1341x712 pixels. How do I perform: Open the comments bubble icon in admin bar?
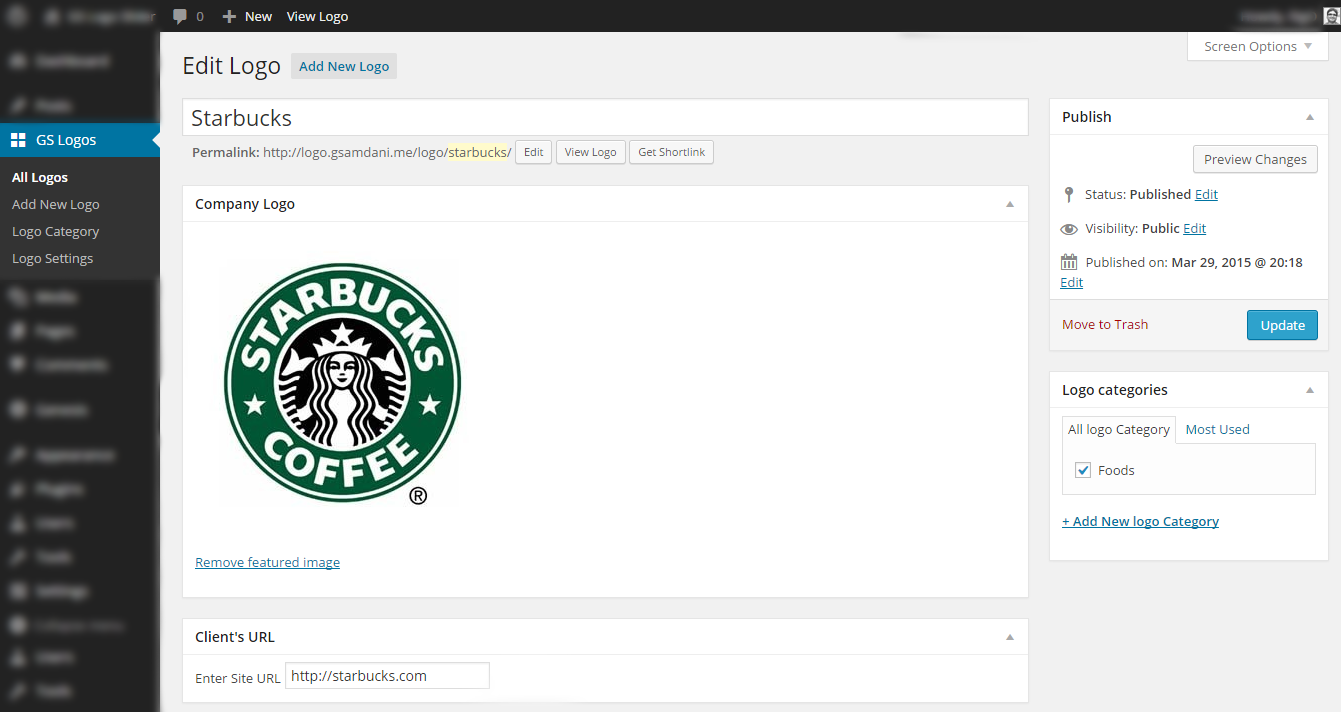pyautogui.click(x=180, y=16)
